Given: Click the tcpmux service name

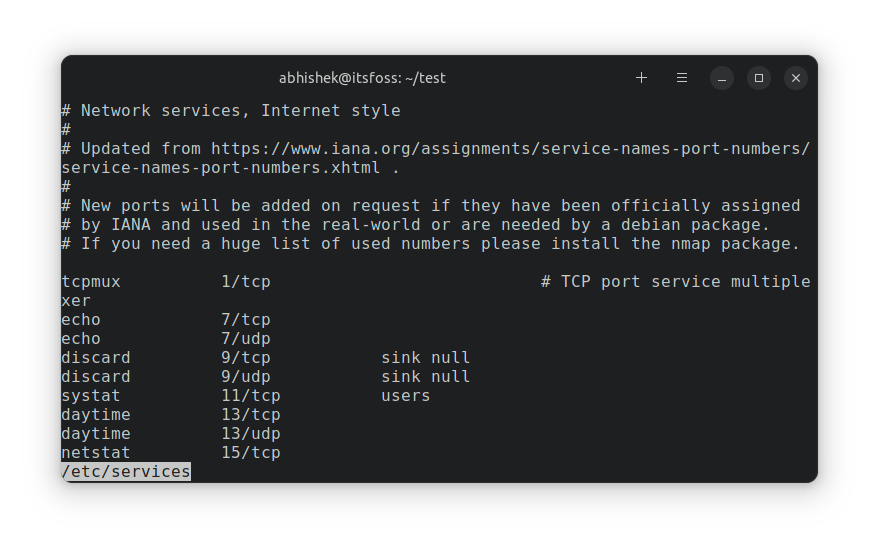Looking at the screenshot, I should (x=91, y=282).
